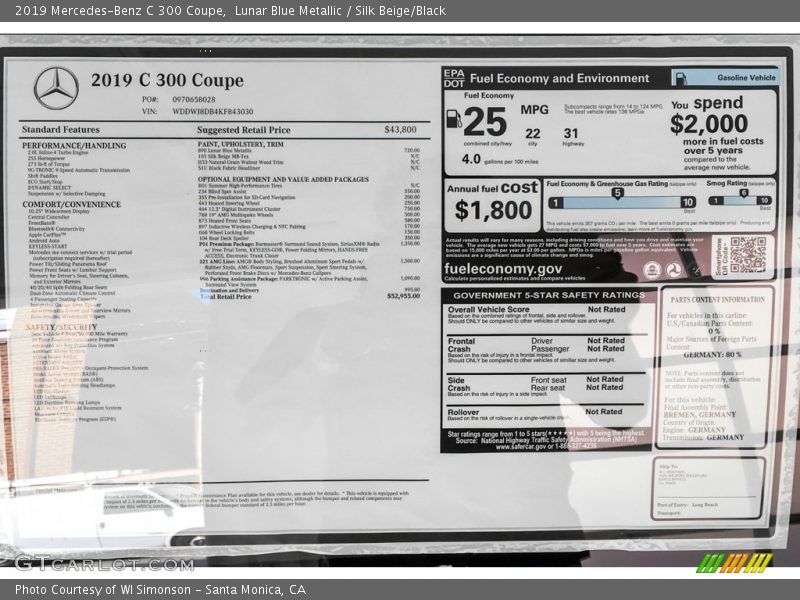
Task: Click the 22 city MPG value
Action: pyautogui.click(x=533, y=134)
